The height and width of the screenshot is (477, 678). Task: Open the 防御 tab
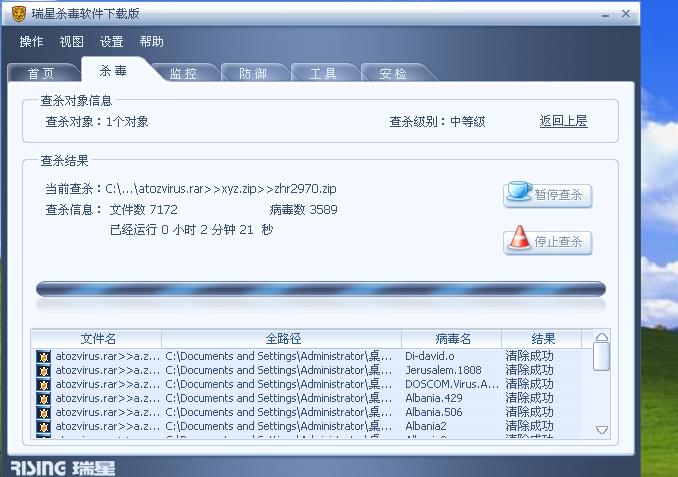coord(253,73)
